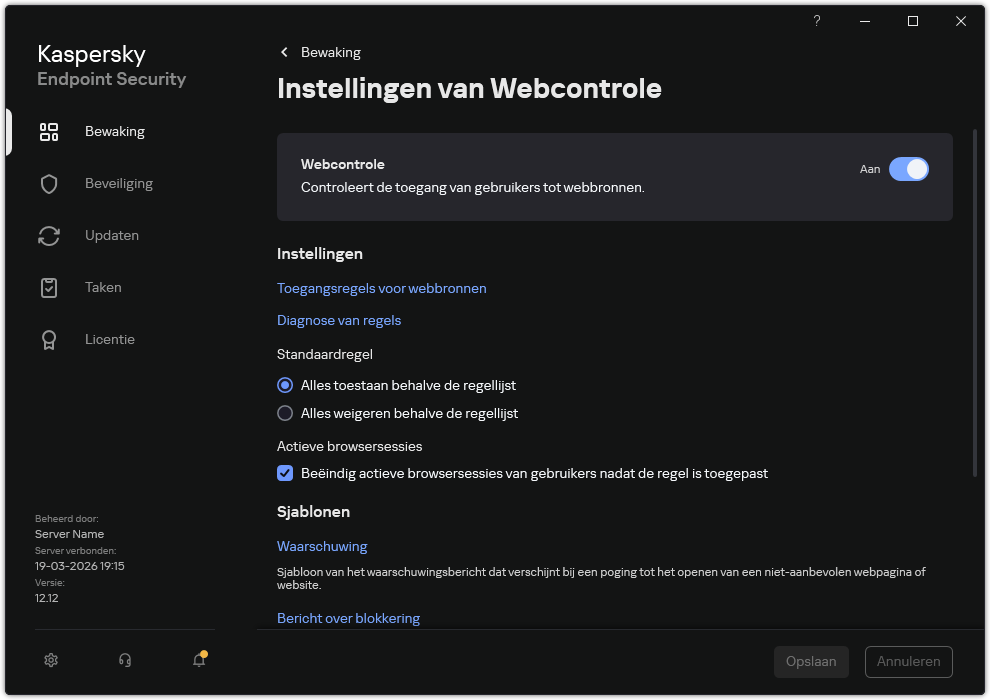The height and width of the screenshot is (700, 990).
Task: Navigate back using the Bewaking chevron
Action: [284, 51]
